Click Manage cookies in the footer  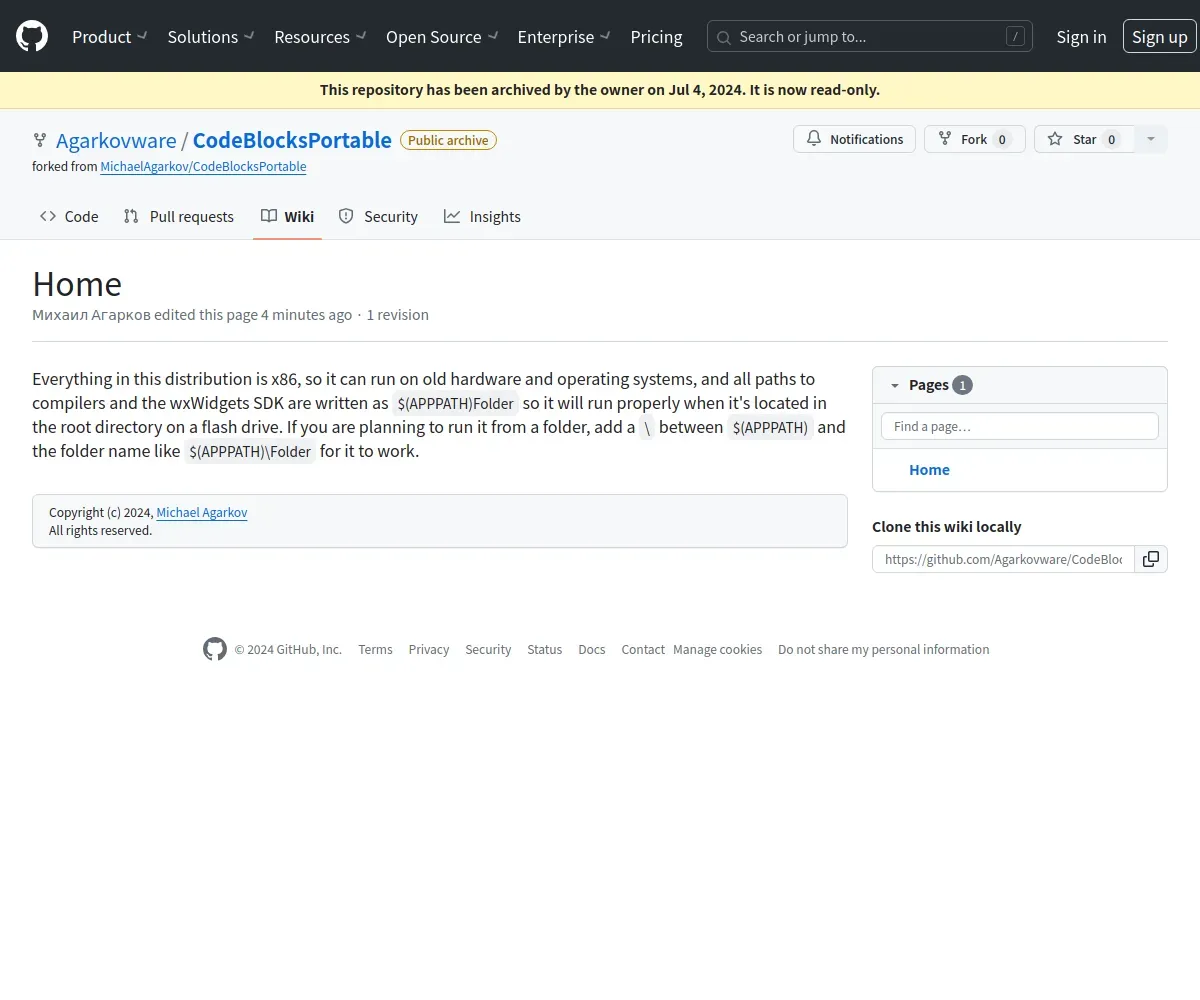718,649
